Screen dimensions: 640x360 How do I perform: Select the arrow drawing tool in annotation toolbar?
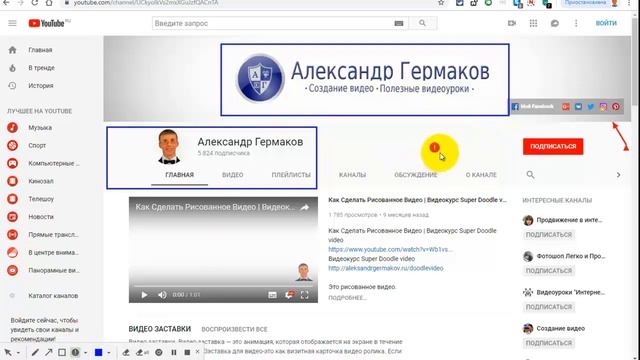[49, 352]
